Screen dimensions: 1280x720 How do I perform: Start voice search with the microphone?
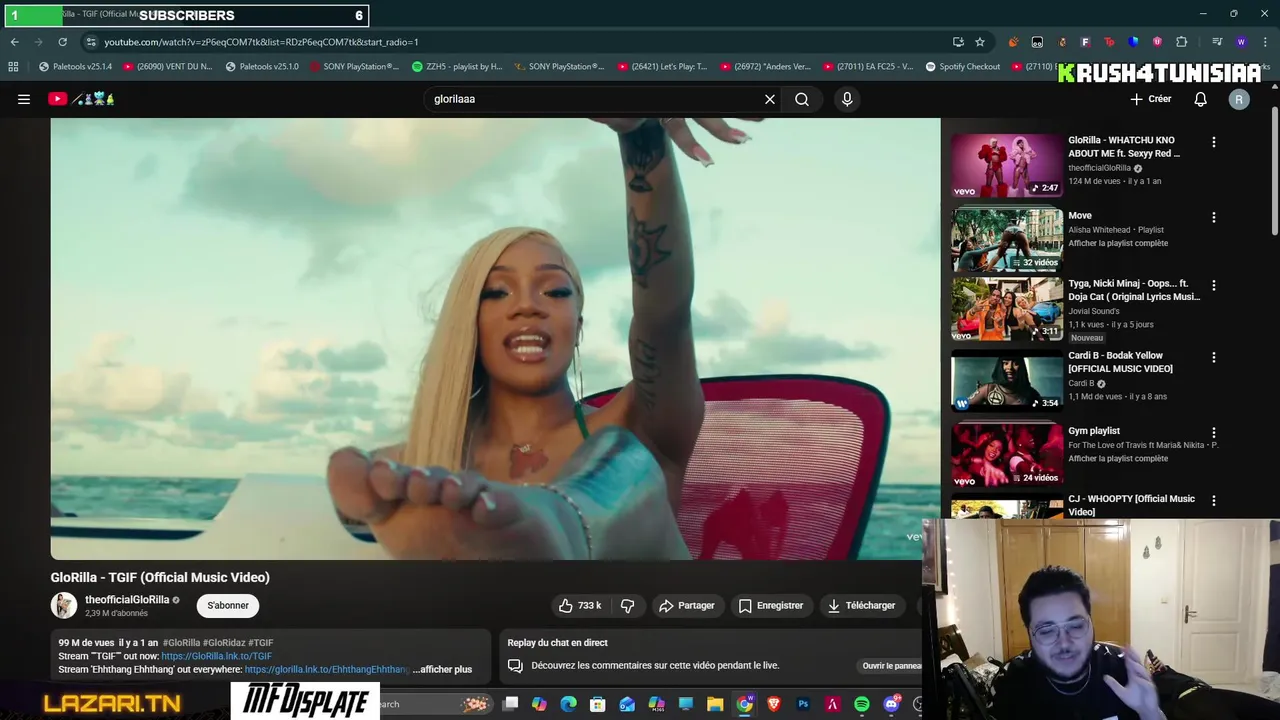847,99
